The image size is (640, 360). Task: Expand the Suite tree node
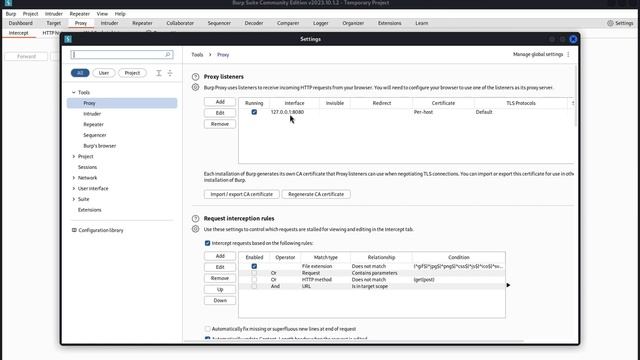tap(74, 199)
